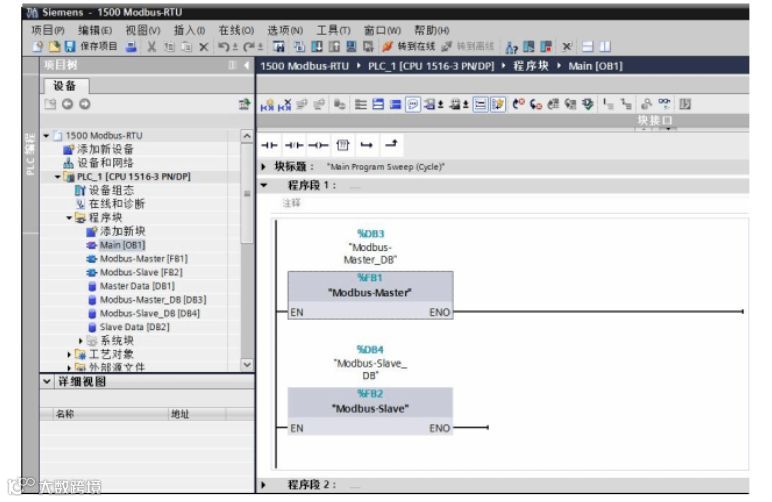
Task: Click the New project icon
Action: [x=37, y=46]
